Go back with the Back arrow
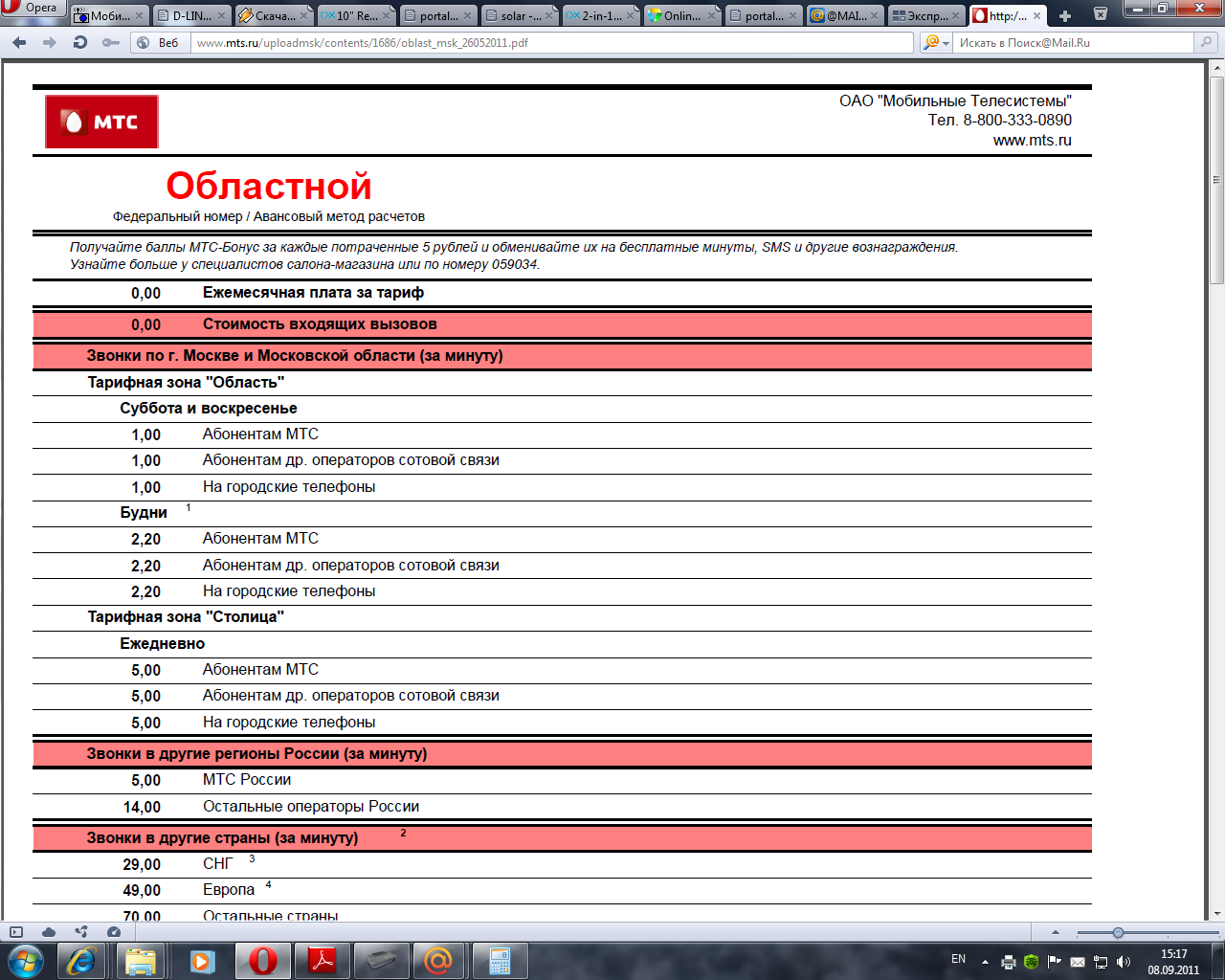The image size is (1225, 980). [x=19, y=43]
